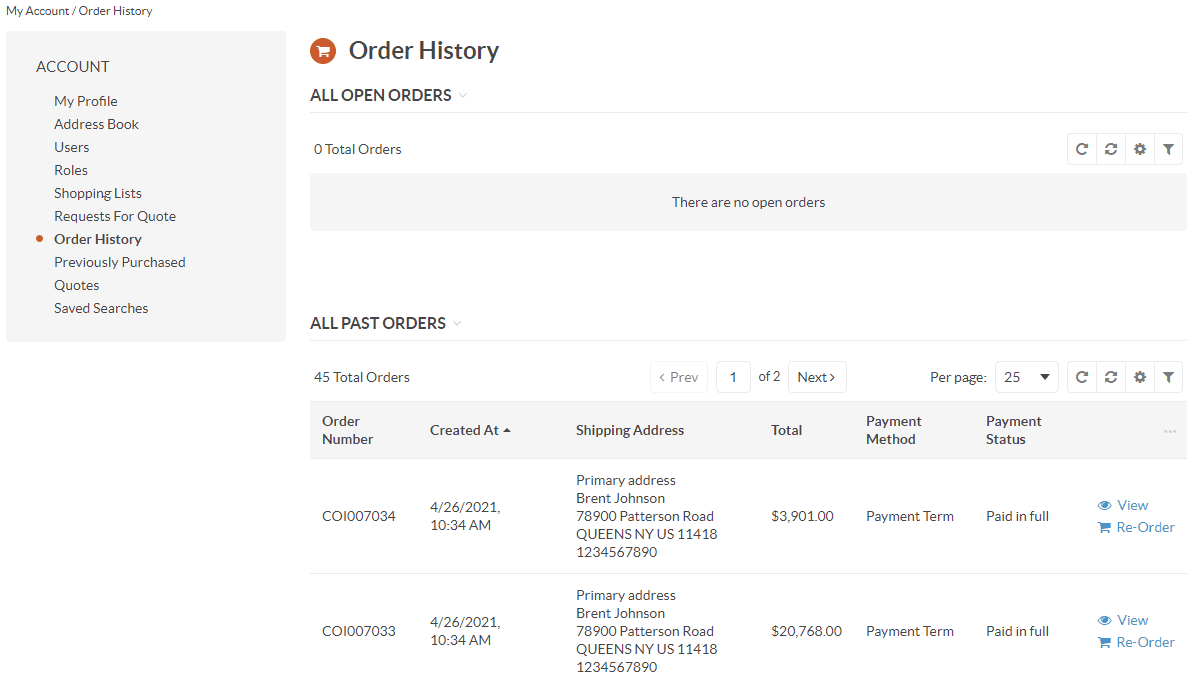The image size is (1194, 684).
Task: Open grid settings gear for past orders
Action: (1139, 377)
